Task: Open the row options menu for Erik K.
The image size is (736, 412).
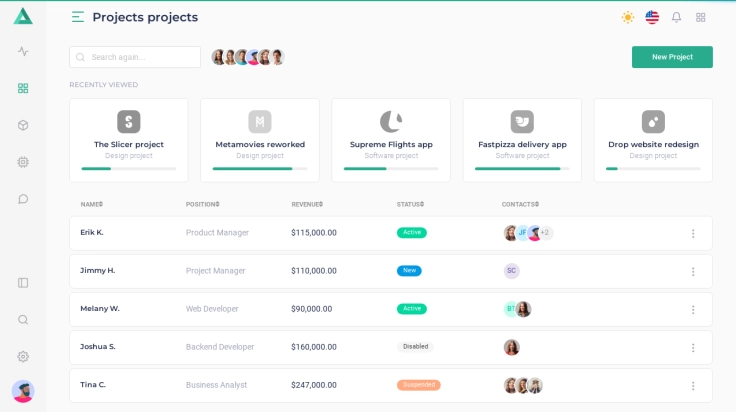Action: [693, 233]
